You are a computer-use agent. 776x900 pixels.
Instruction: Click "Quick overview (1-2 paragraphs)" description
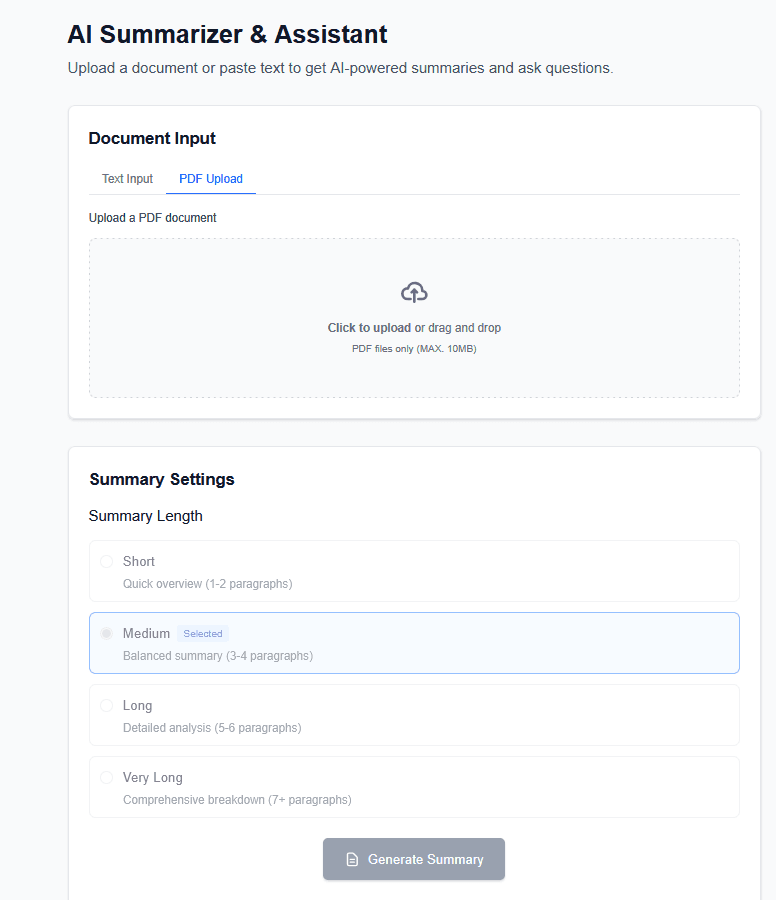pyautogui.click(x=207, y=584)
